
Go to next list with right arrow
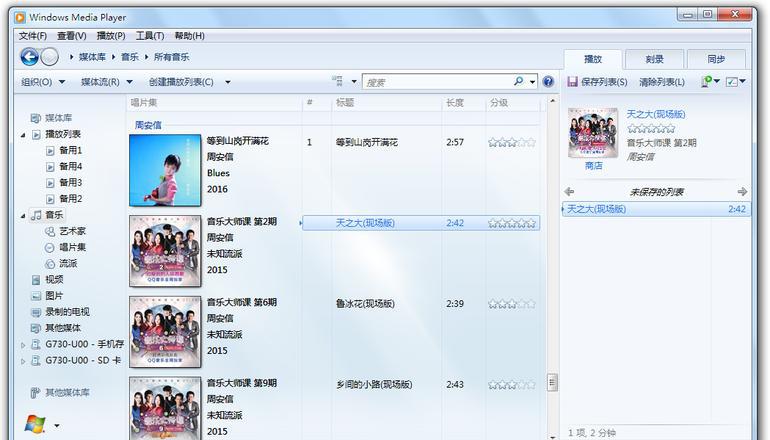click(742, 192)
